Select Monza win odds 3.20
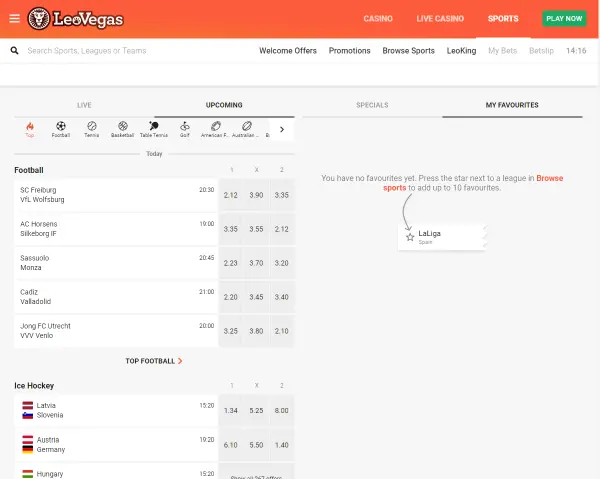The image size is (600, 479). (282, 263)
